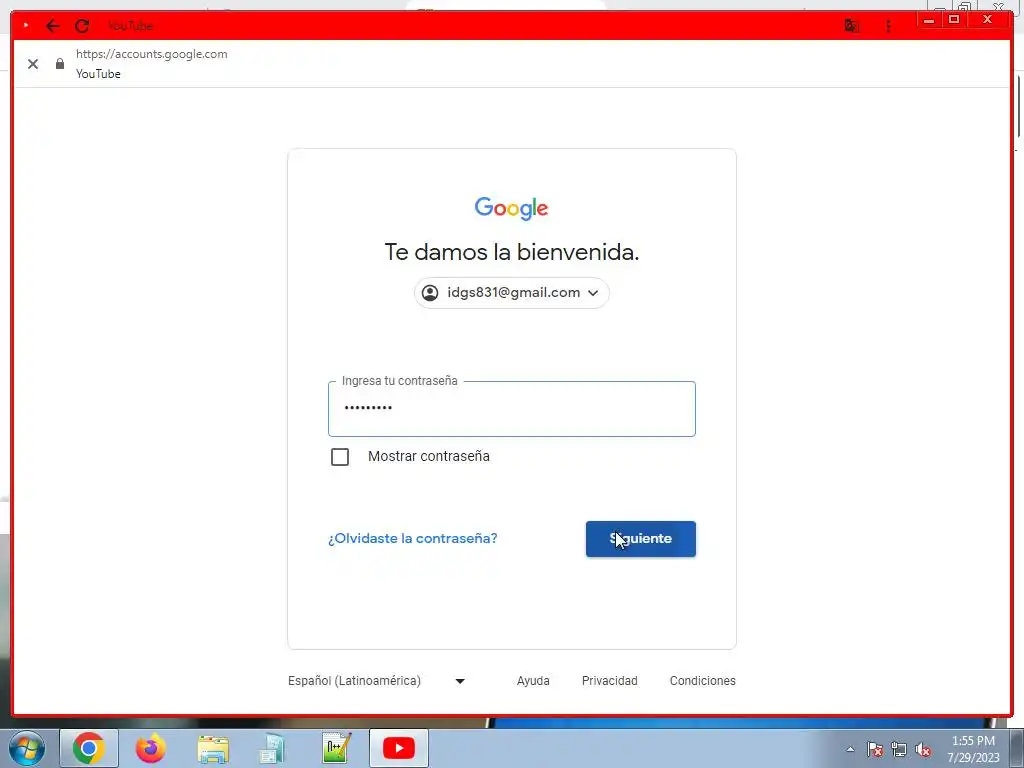Image resolution: width=1024 pixels, height=768 pixels.
Task: Click the YouTube title in red bar
Action: pyautogui.click(x=130, y=26)
